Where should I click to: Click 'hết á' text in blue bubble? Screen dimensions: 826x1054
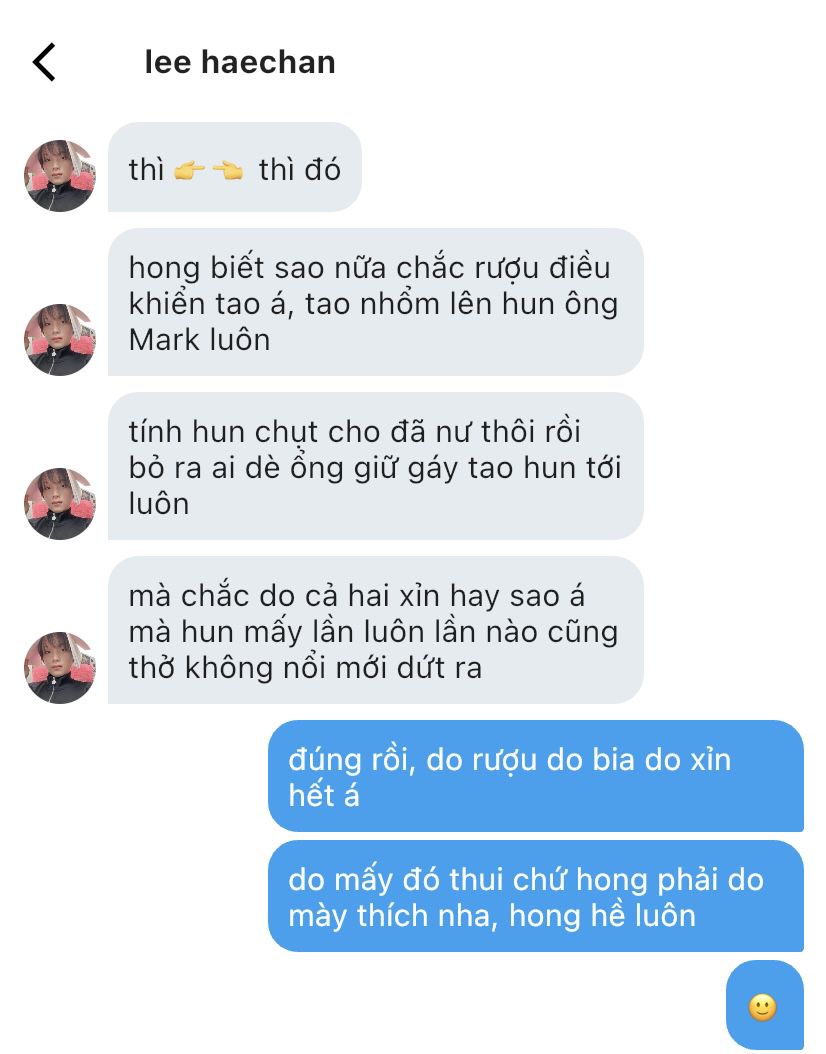(x=324, y=796)
